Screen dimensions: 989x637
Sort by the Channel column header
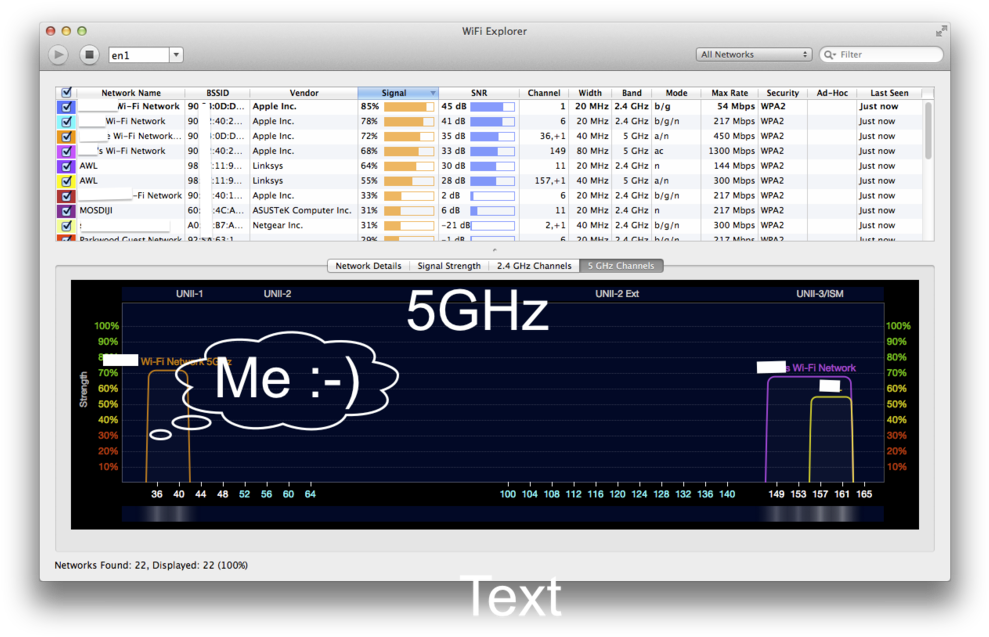coord(544,93)
